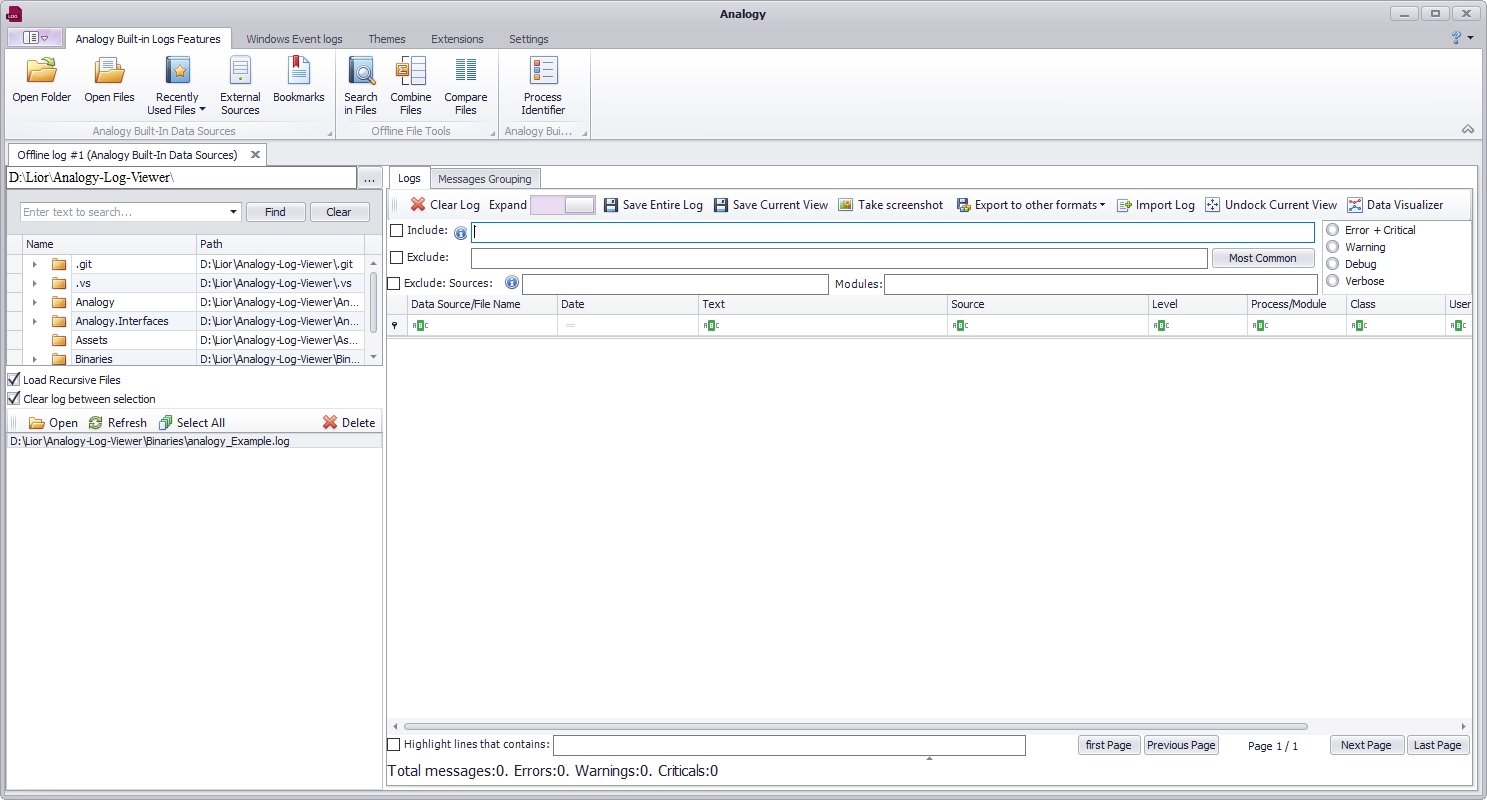1487x800 pixels.
Task: Open selected file with Open toolbar button
Action: point(53,423)
